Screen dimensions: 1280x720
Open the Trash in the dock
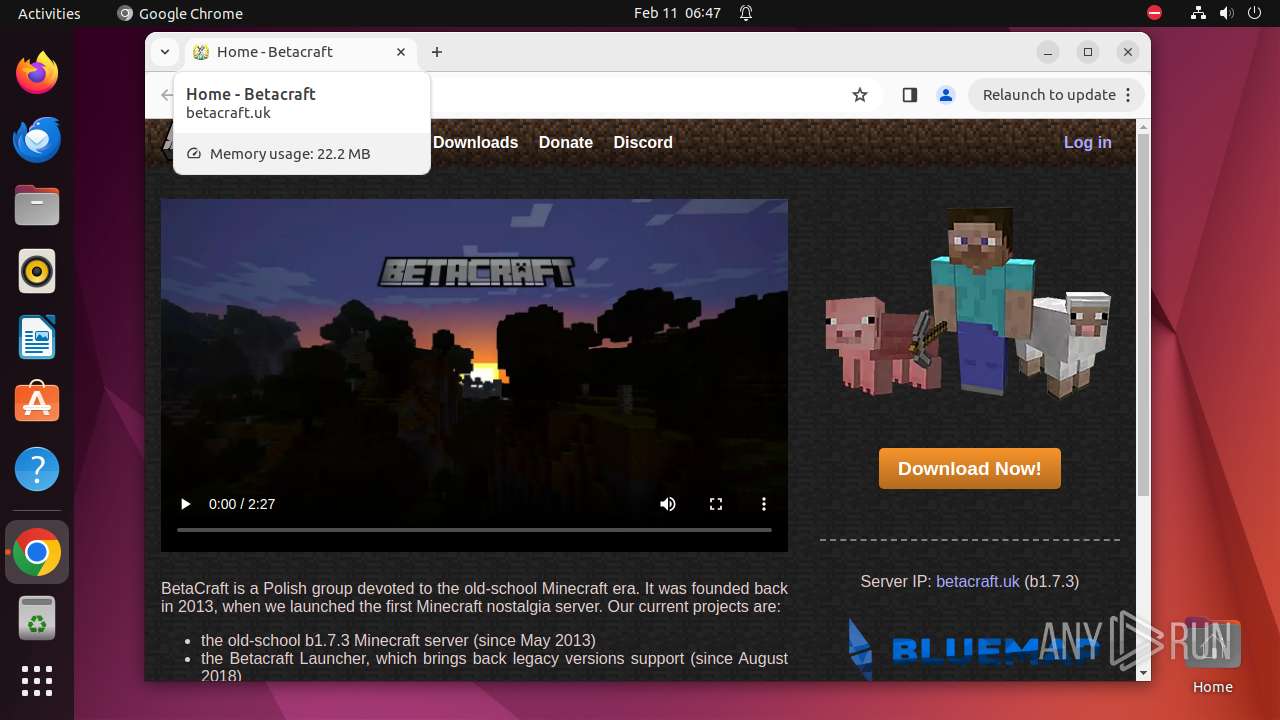[x=37, y=618]
